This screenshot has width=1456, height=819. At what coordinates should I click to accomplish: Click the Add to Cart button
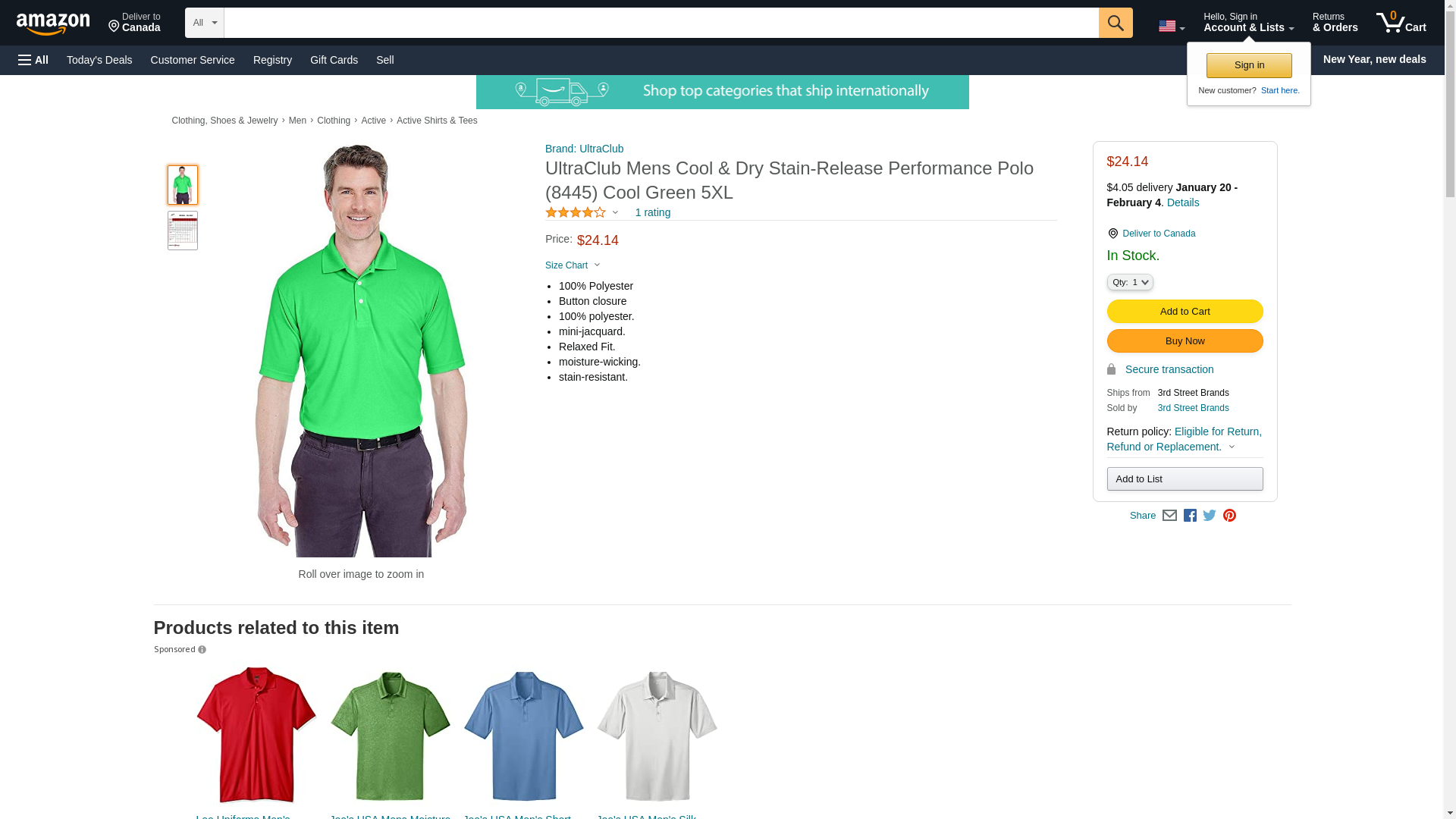pos(1185,312)
